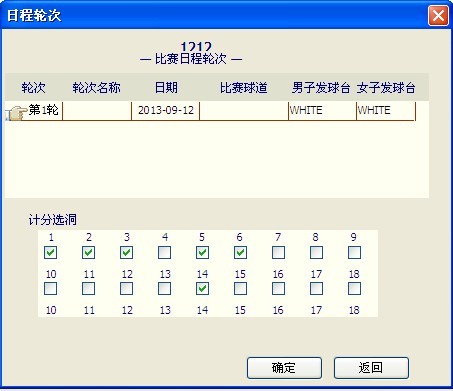The image size is (453, 391).
Task: Confirm with the 确定 button
Action: (284, 368)
